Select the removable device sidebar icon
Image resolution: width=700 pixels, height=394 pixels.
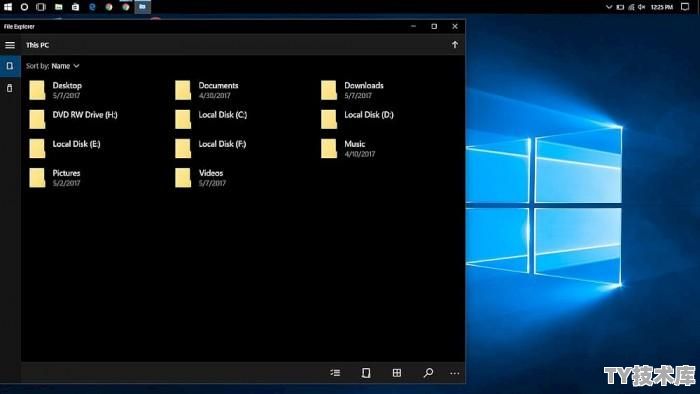click(9, 88)
